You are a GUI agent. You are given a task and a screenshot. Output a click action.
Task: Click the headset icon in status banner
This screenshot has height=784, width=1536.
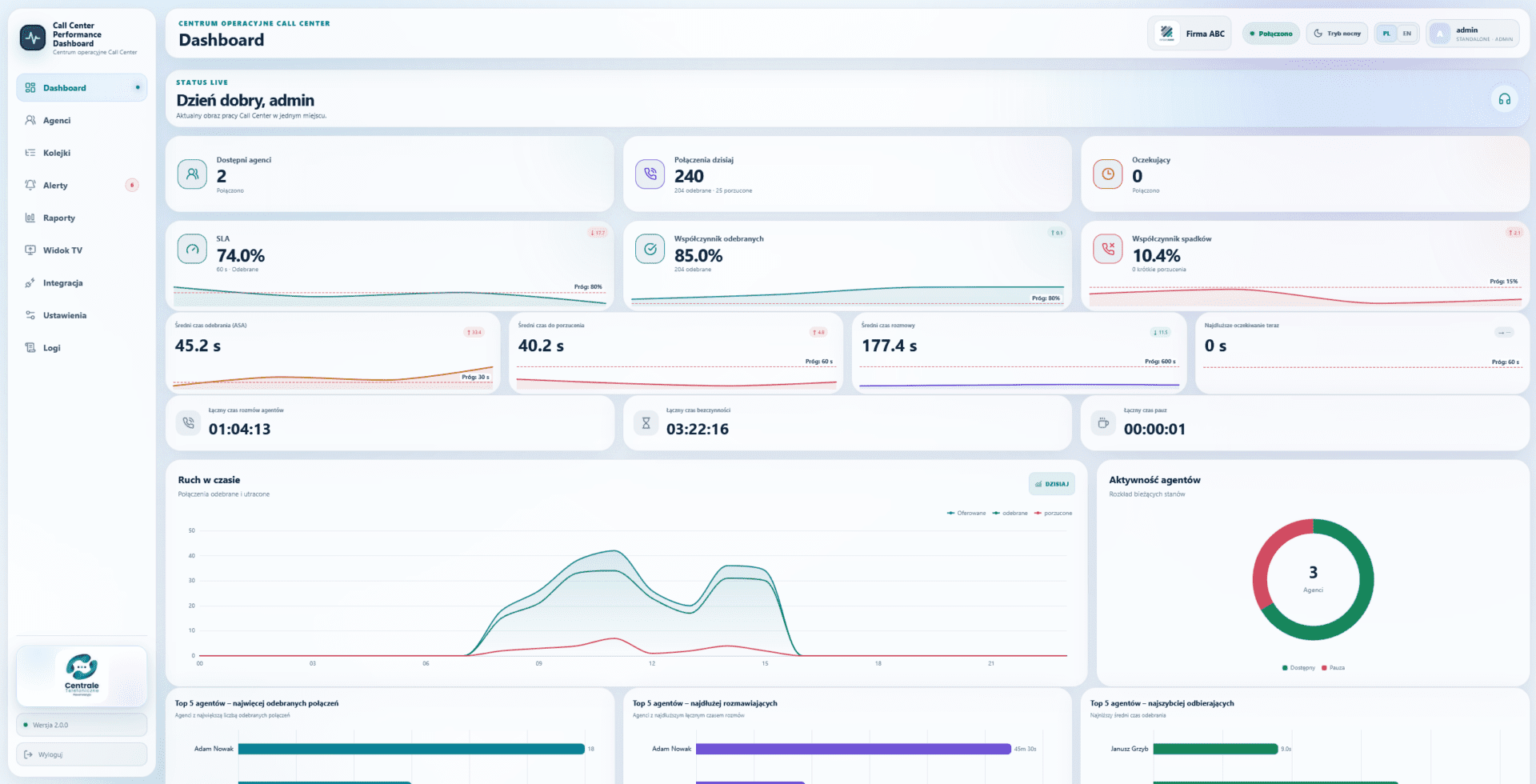[1504, 99]
